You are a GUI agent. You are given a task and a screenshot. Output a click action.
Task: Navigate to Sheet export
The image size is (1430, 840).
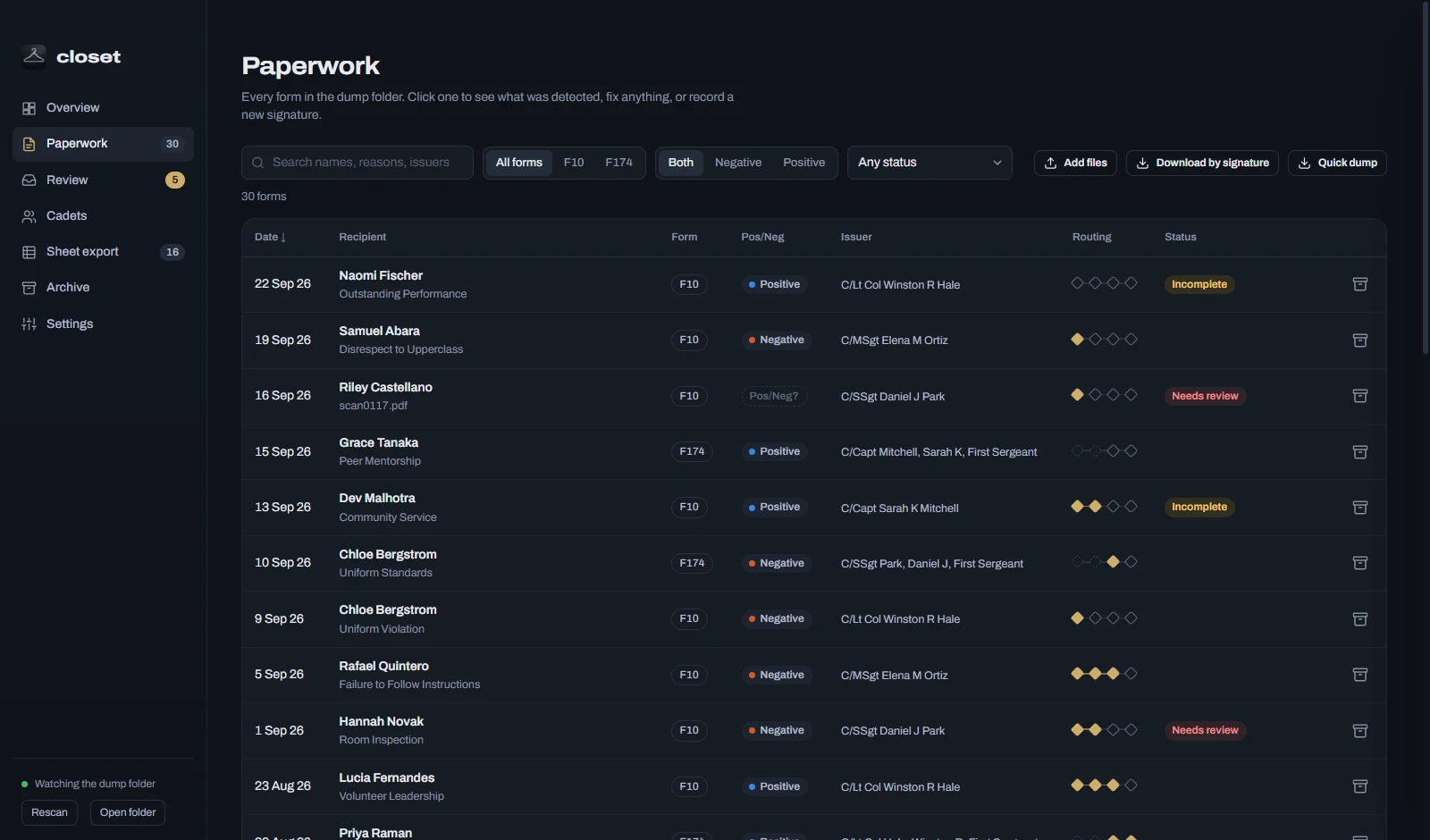103,252
